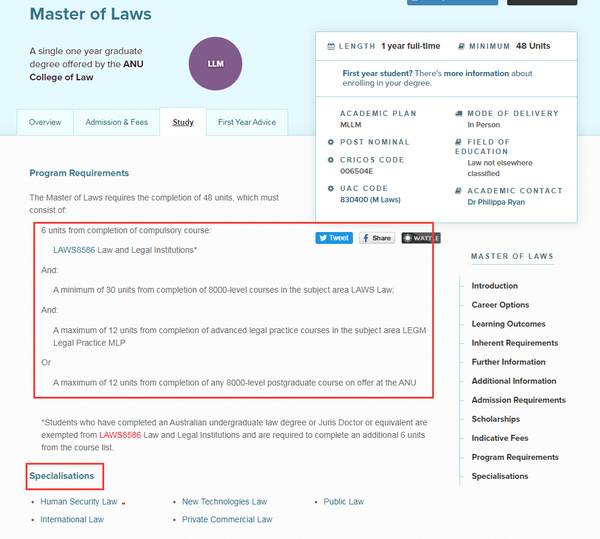Screen dimensions: 600x539
Task: Click the icon beside ACADEMIC CONTACT
Action: click(x=458, y=191)
